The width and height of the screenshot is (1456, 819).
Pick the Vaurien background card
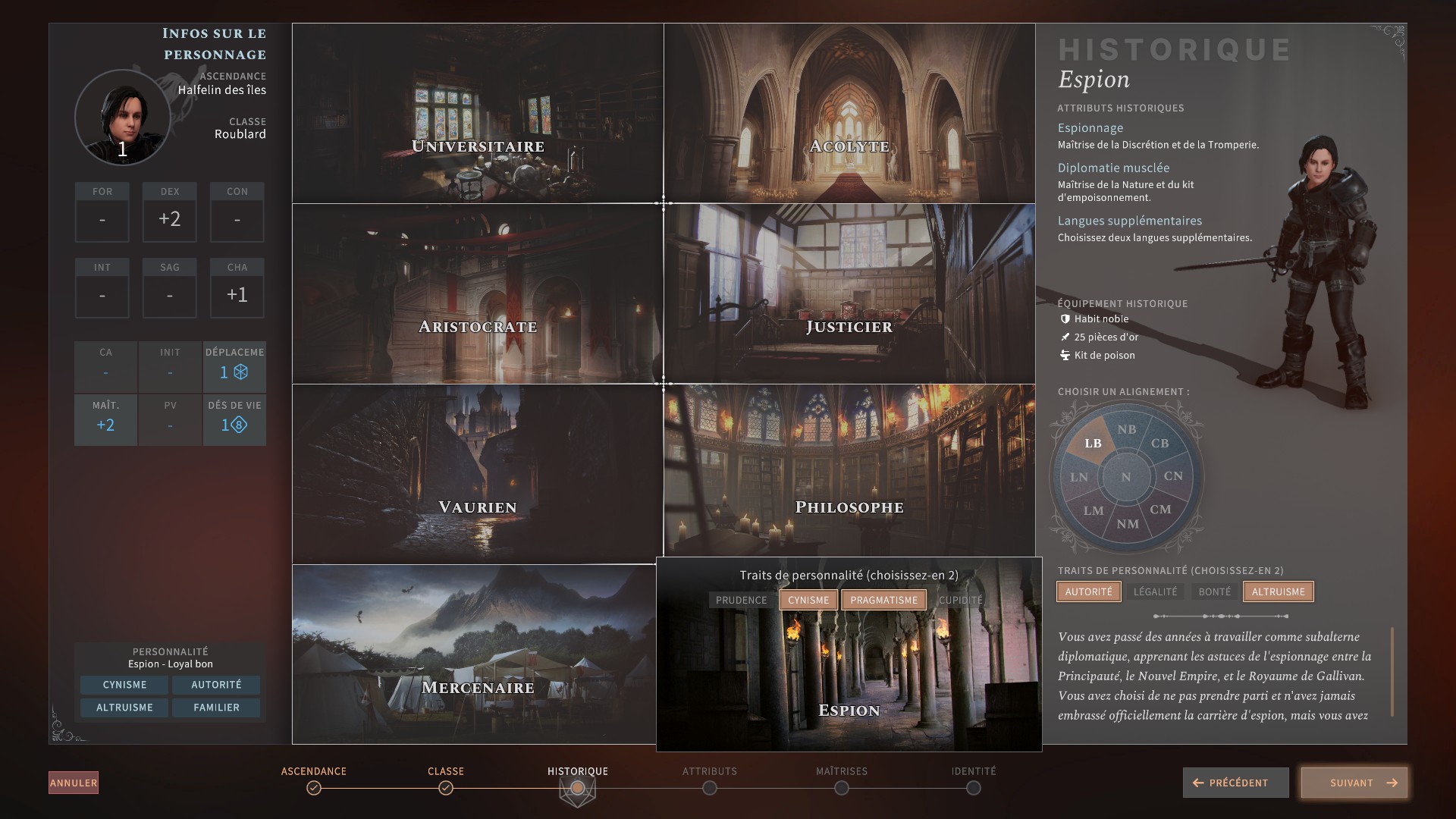[x=478, y=474]
